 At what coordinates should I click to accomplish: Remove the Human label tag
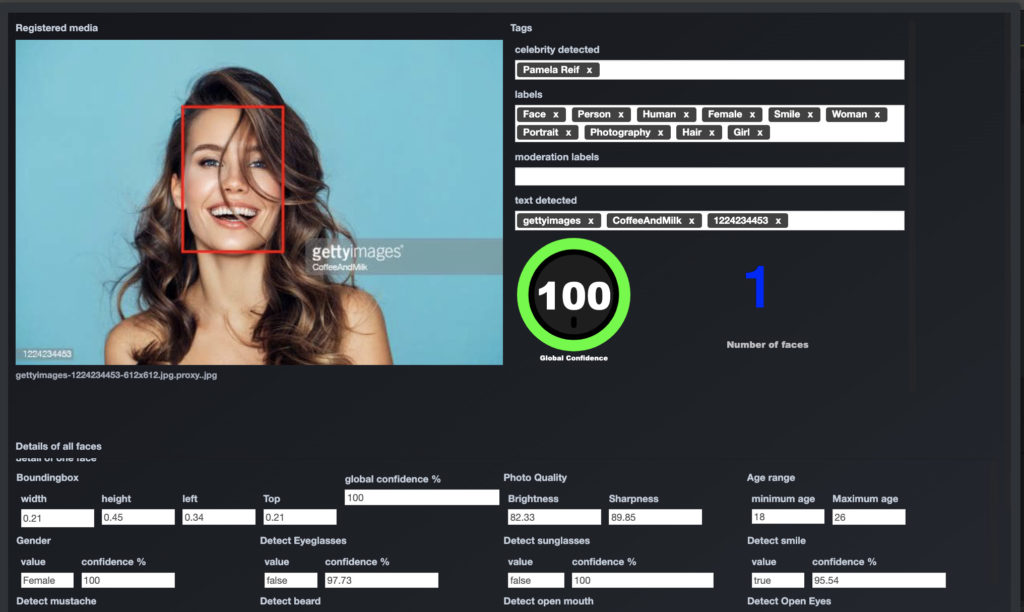click(686, 114)
